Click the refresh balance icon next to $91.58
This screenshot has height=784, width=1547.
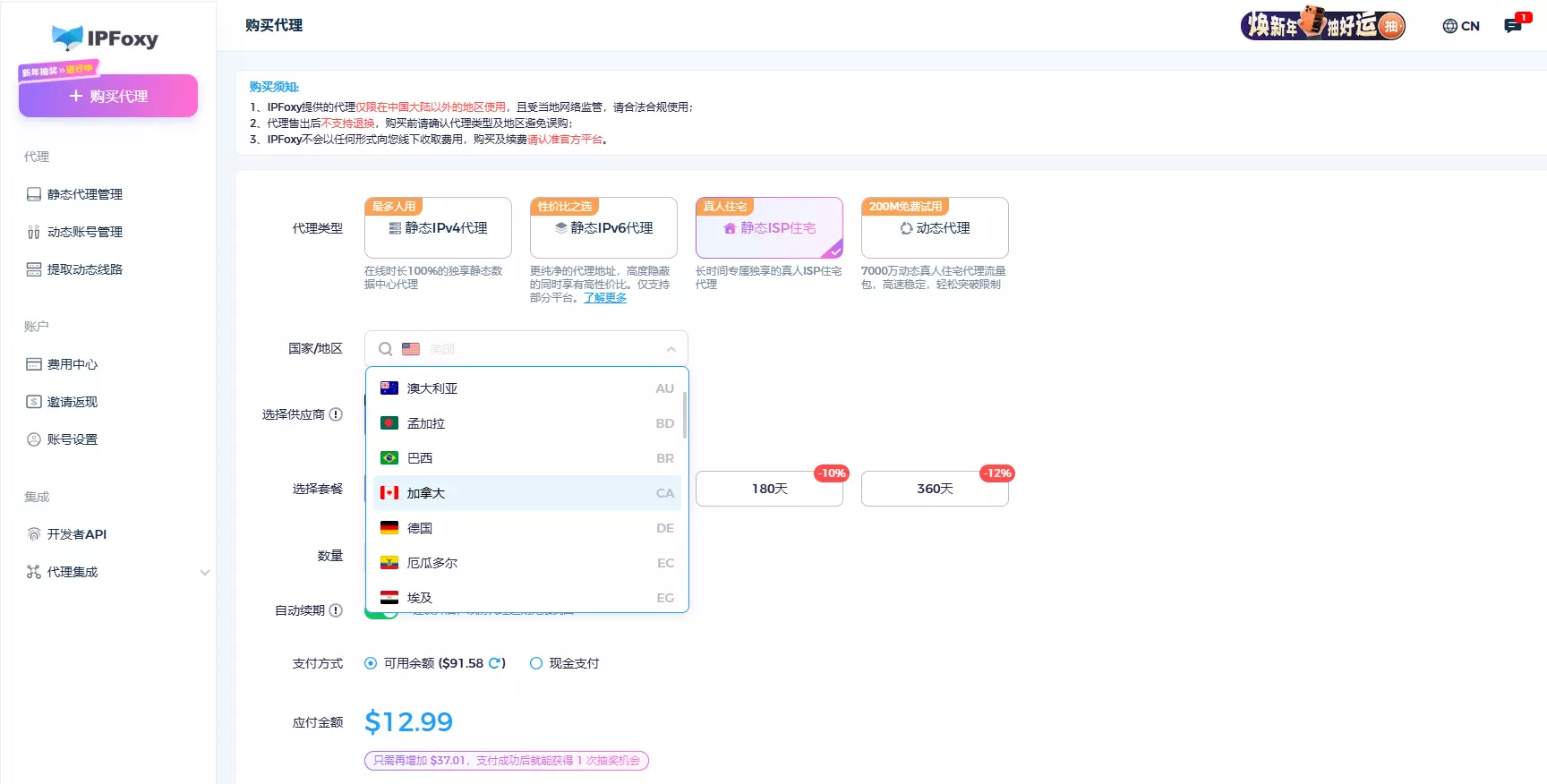pyautogui.click(x=494, y=663)
